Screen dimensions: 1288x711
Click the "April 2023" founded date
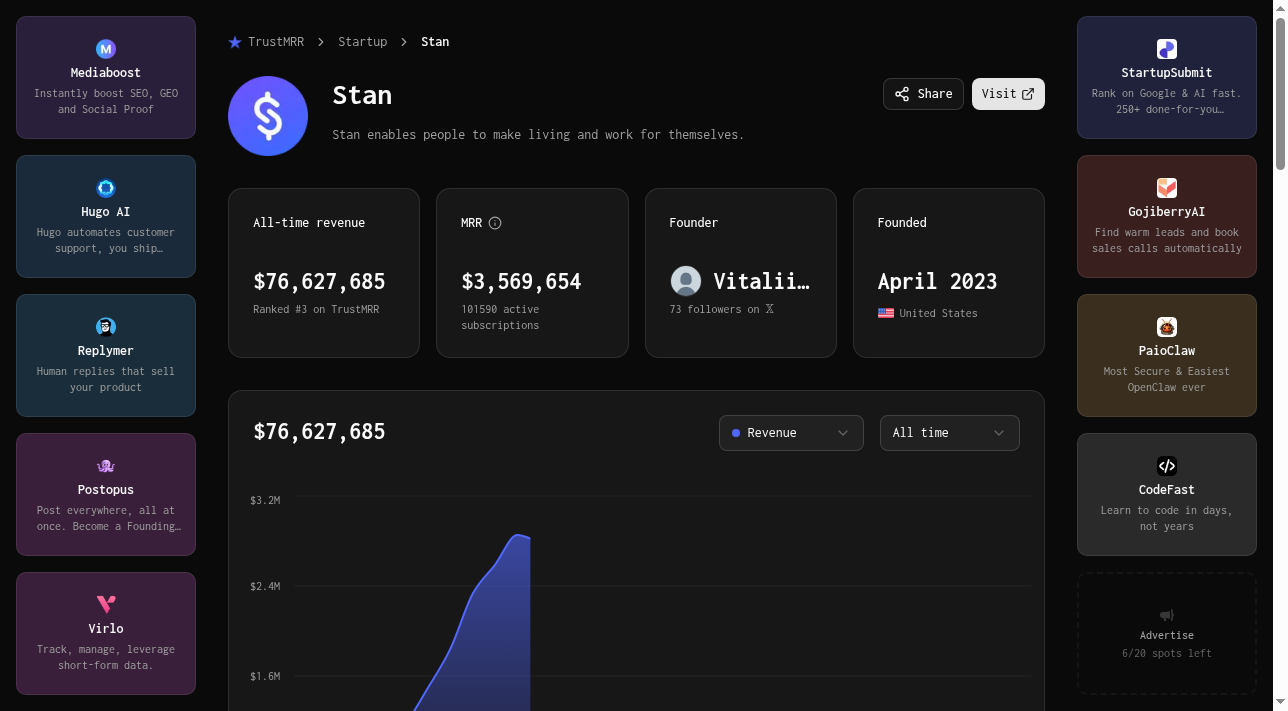click(938, 282)
